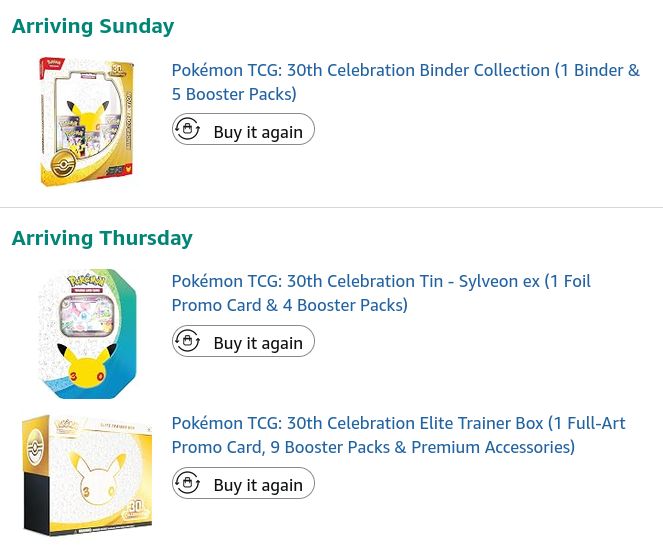
Task: Open the 30th Celebration Binder Collection product link
Action: (405, 82)
